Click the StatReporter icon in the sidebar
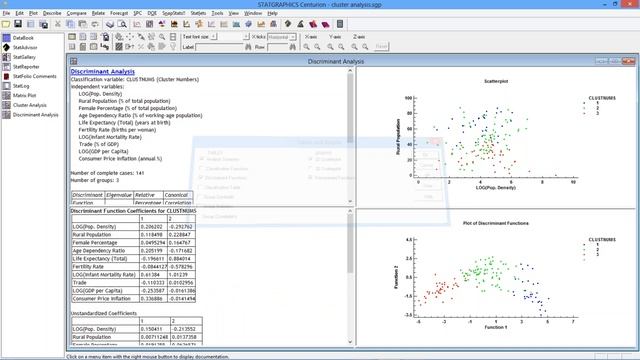640x360 pixels. coord(6,67)
